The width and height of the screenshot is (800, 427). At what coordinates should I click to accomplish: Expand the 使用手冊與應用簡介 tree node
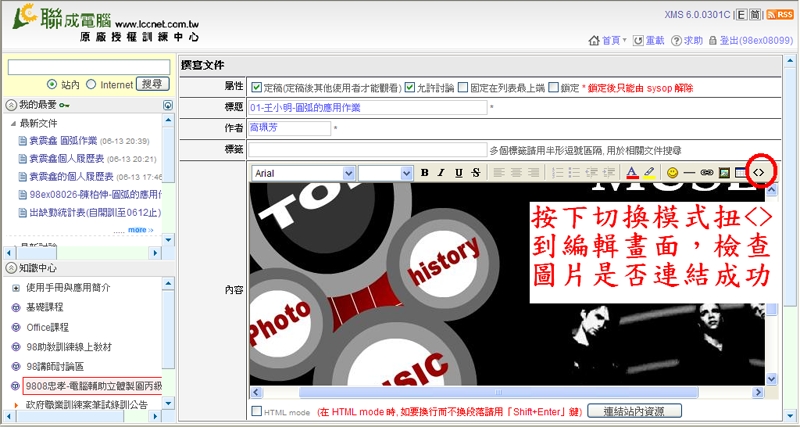click(x=15, y=288)
